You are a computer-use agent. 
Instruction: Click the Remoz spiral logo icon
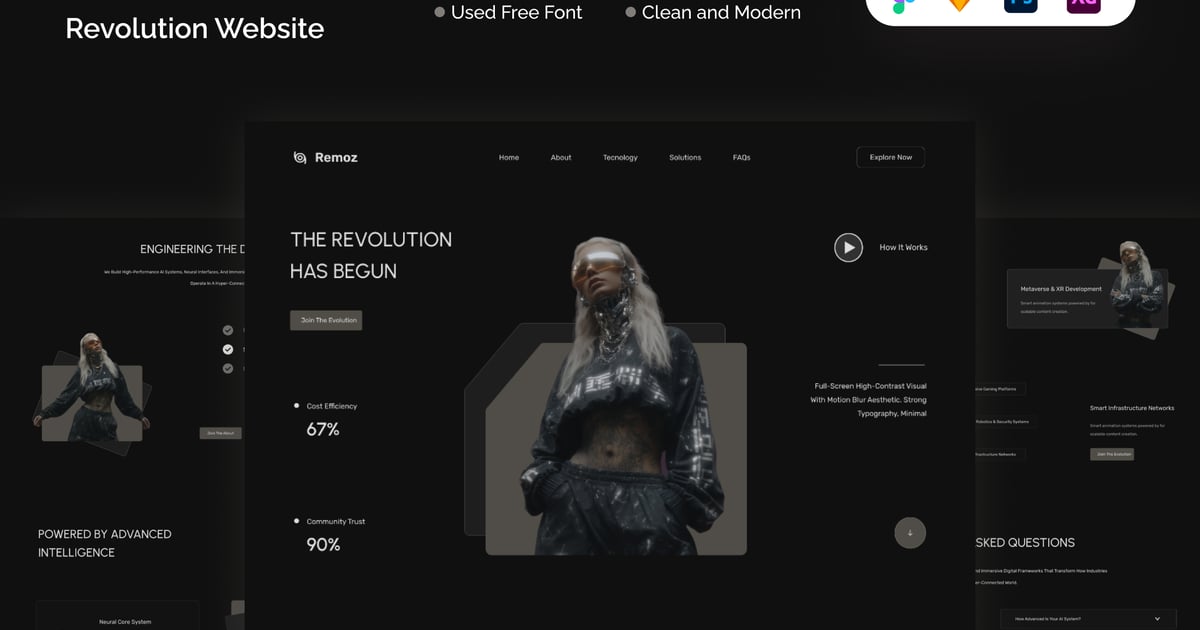pos(300,157)
